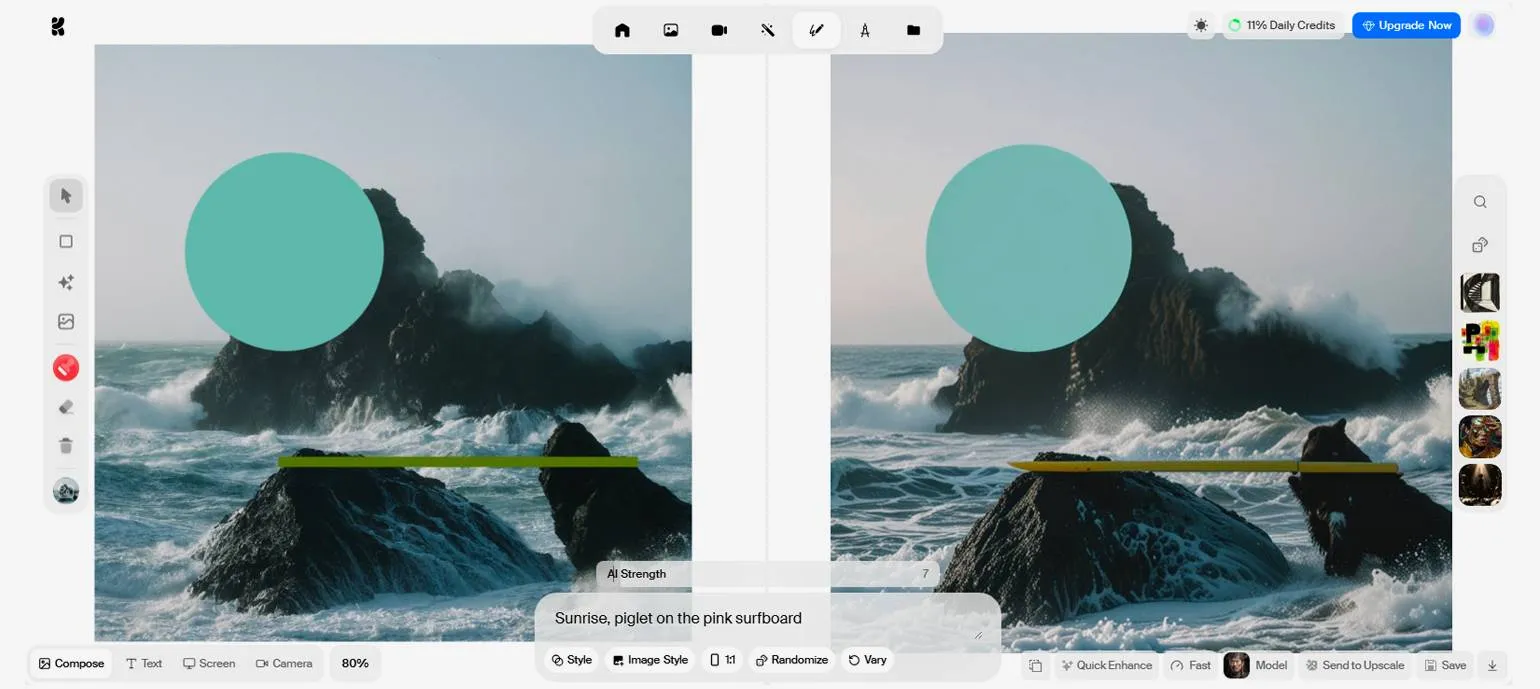Viewport: 1540px width, 689px height.
Task: Switch input source to Camera
Action: [x=284, y=663]
